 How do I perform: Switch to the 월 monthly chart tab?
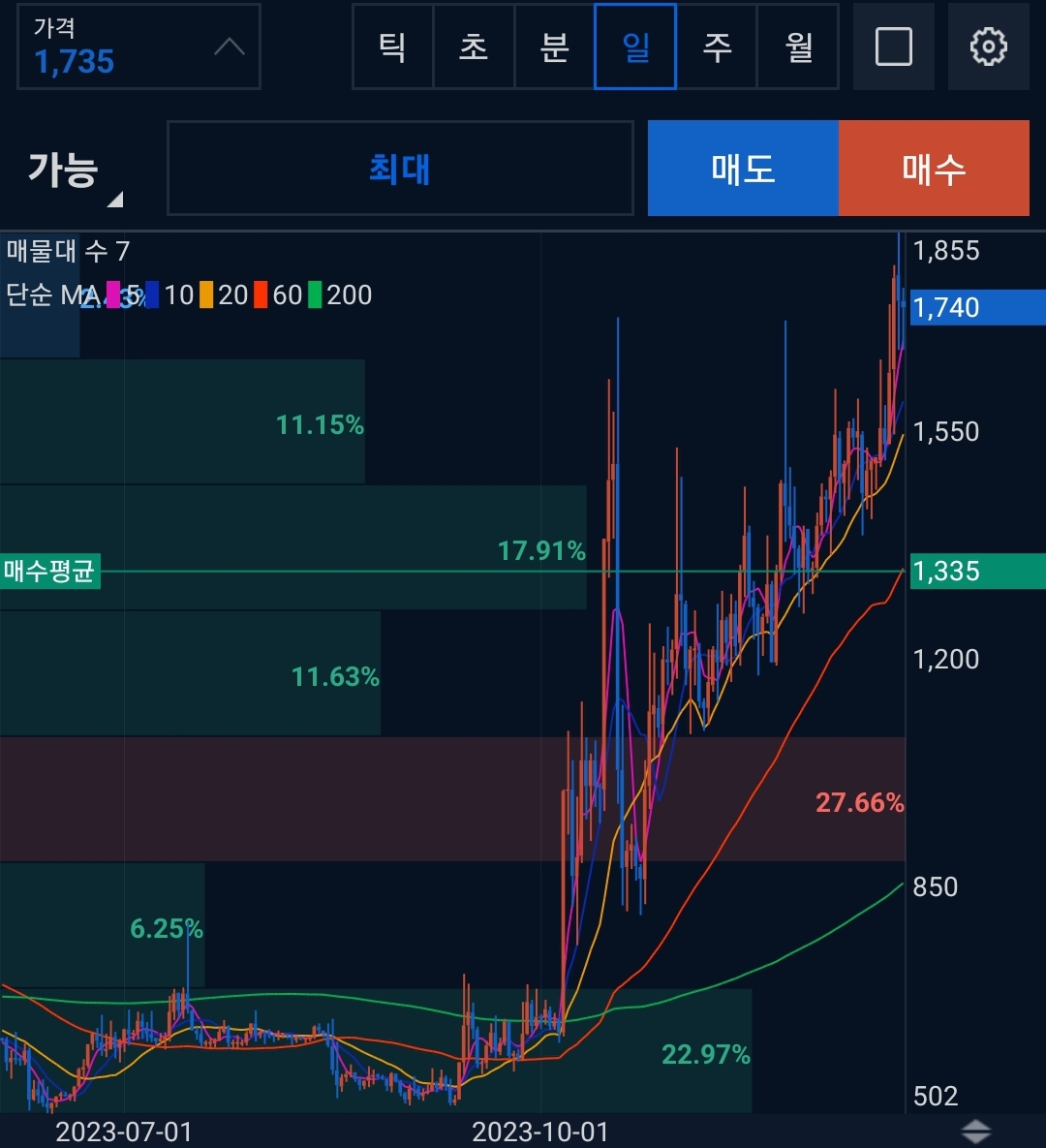[798, 47]
